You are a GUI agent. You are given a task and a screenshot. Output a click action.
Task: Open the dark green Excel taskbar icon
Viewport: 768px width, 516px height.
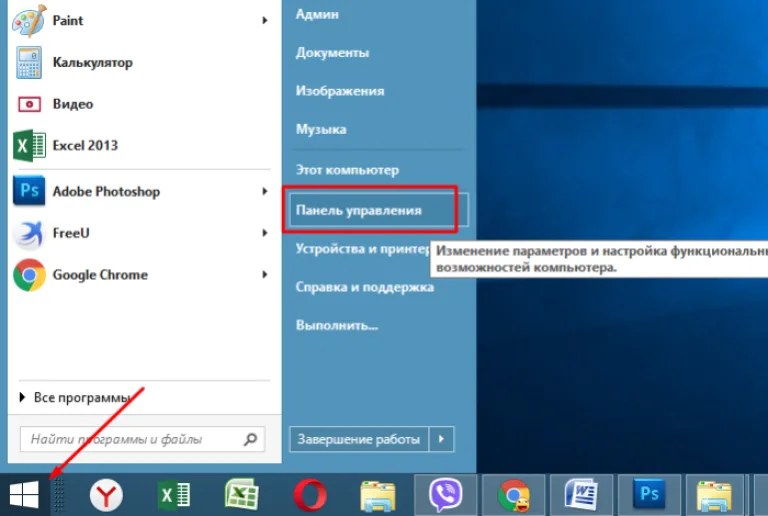click(x=174, y=495)
